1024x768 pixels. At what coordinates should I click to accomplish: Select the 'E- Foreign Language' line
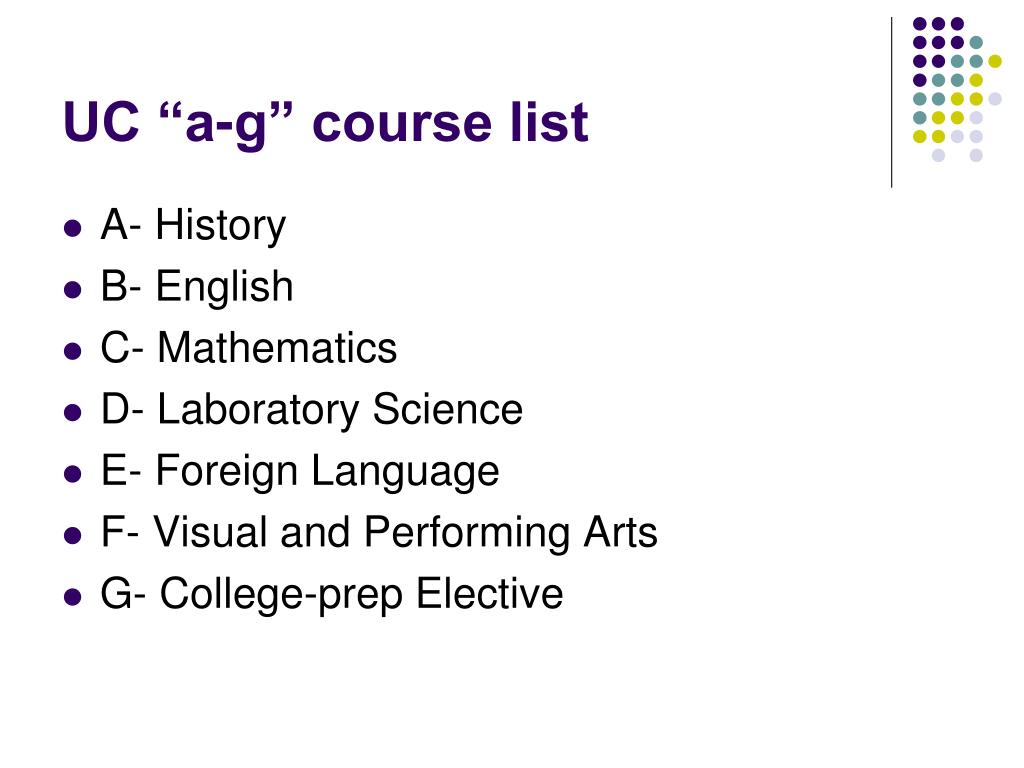[x=300, y=471]
